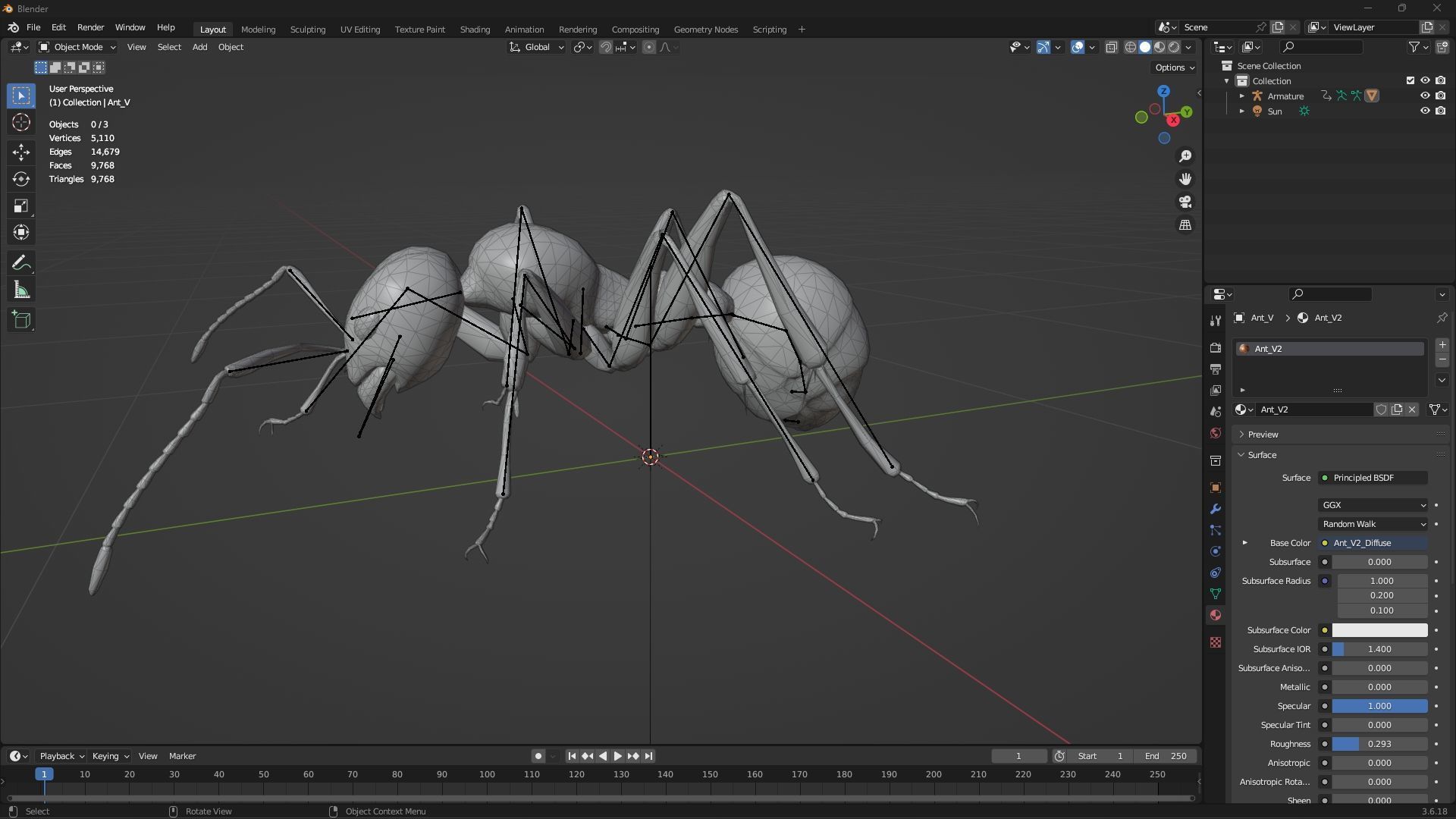Select the Scale tool

coord(21,206)
